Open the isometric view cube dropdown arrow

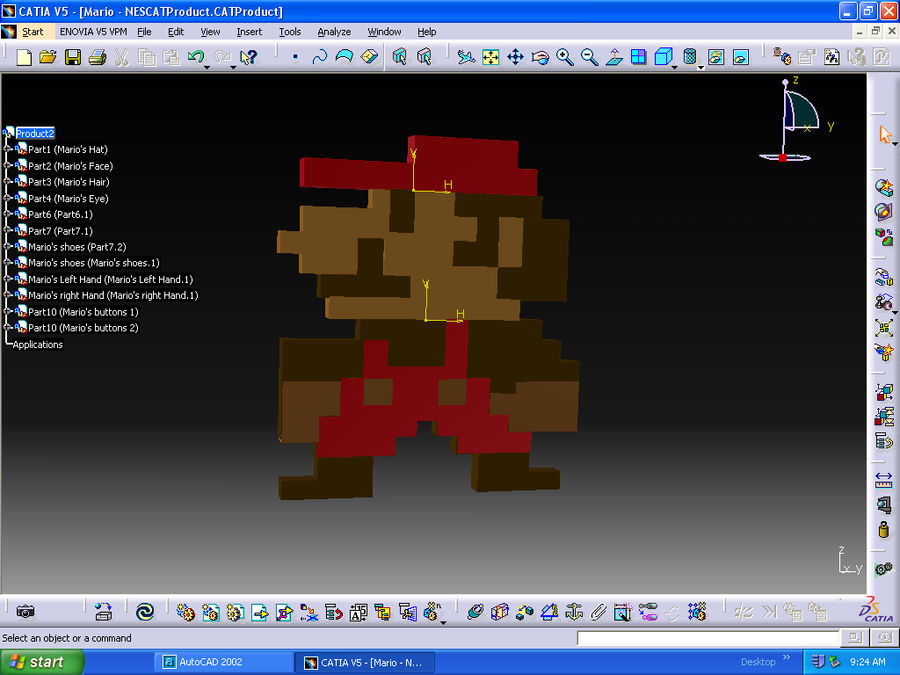(675, 68)
